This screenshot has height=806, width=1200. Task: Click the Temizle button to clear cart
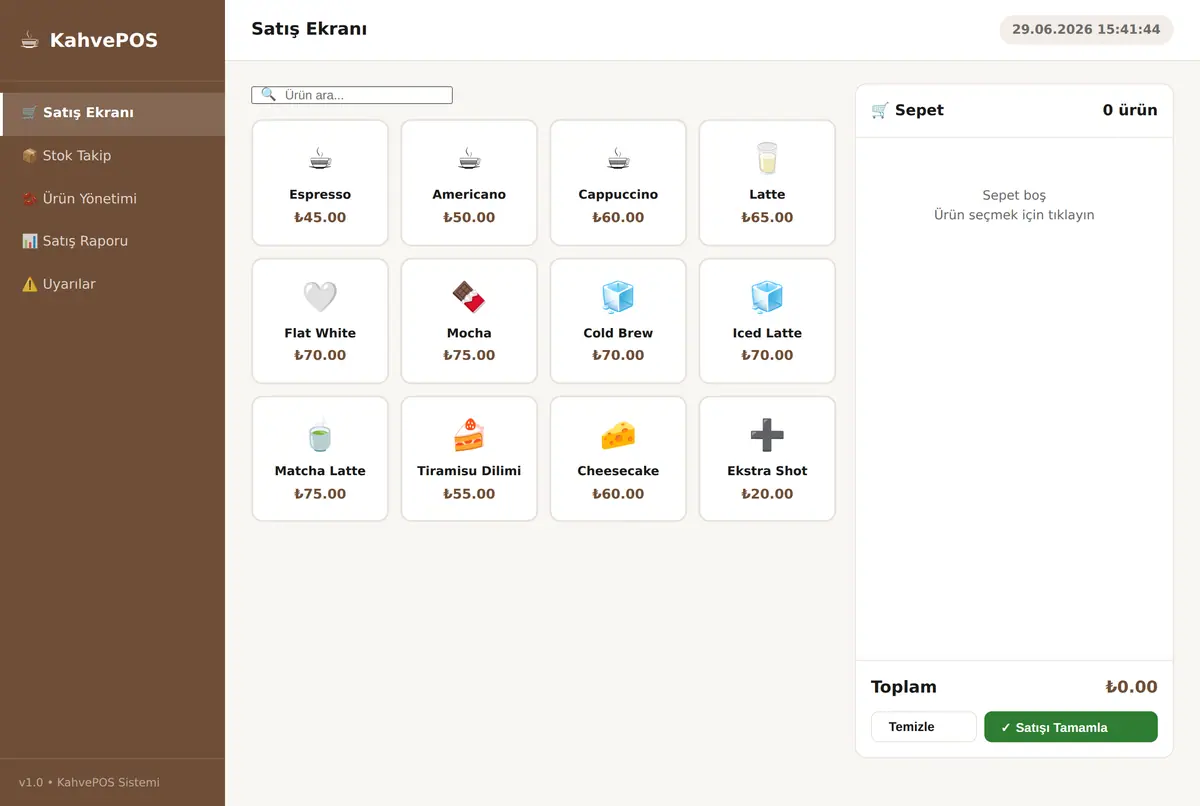pyautogui.click(x=923, y=727)
